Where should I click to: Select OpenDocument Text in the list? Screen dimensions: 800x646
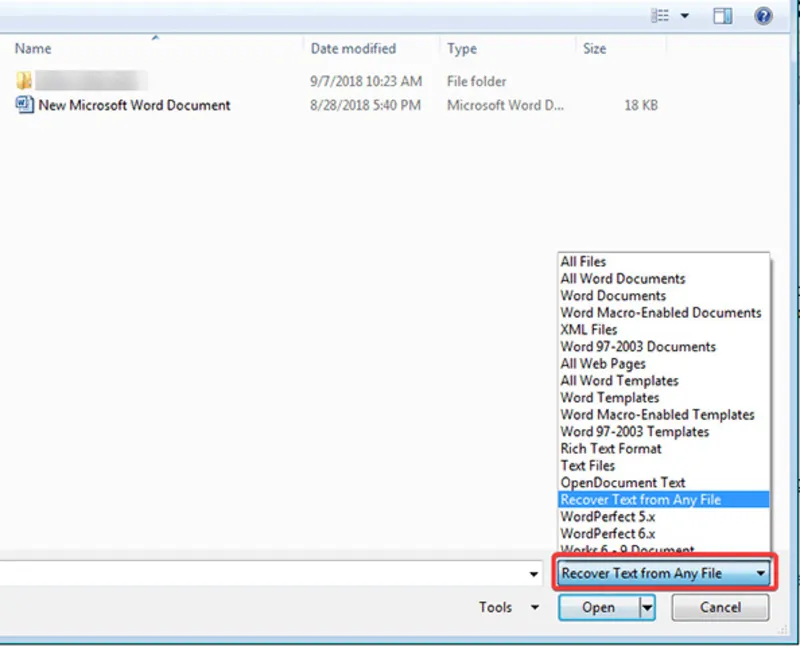click(x=622, y=483)
